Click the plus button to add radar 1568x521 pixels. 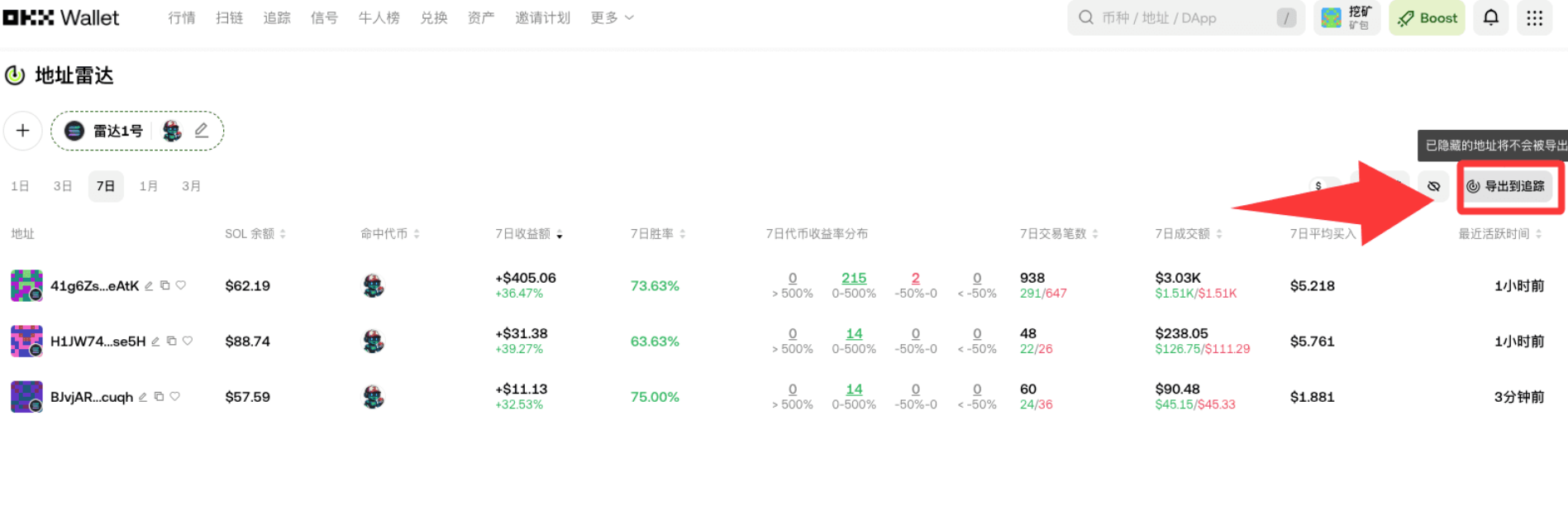(x=23, y=131)
